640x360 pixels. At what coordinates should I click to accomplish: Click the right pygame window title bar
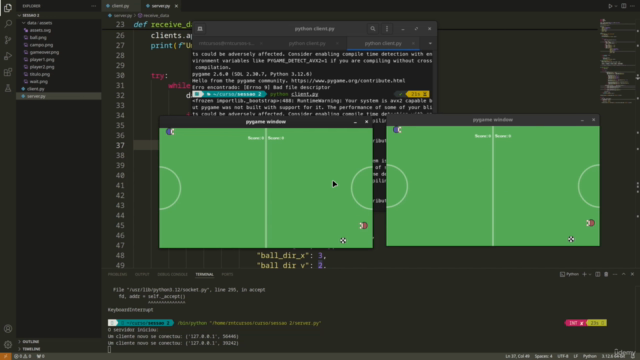coord(492,120)
